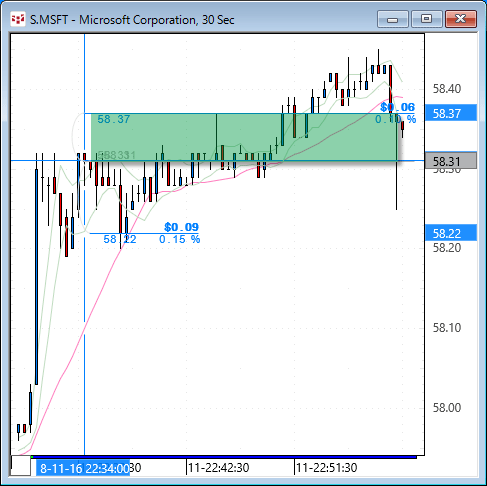Click the 11-22:51:30 time axis label
This screenshot has width=487, height=486.
pyautogui.click(x=326, y=468)
